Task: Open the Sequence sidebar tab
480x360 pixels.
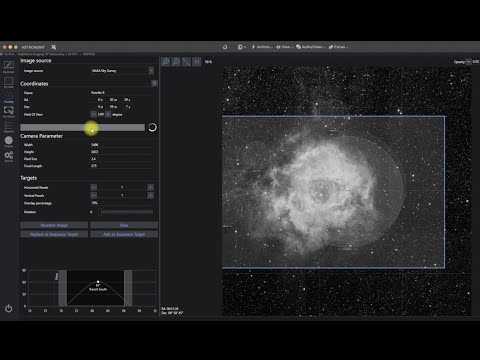Action: pyautogui.click(x=9, y=127)
